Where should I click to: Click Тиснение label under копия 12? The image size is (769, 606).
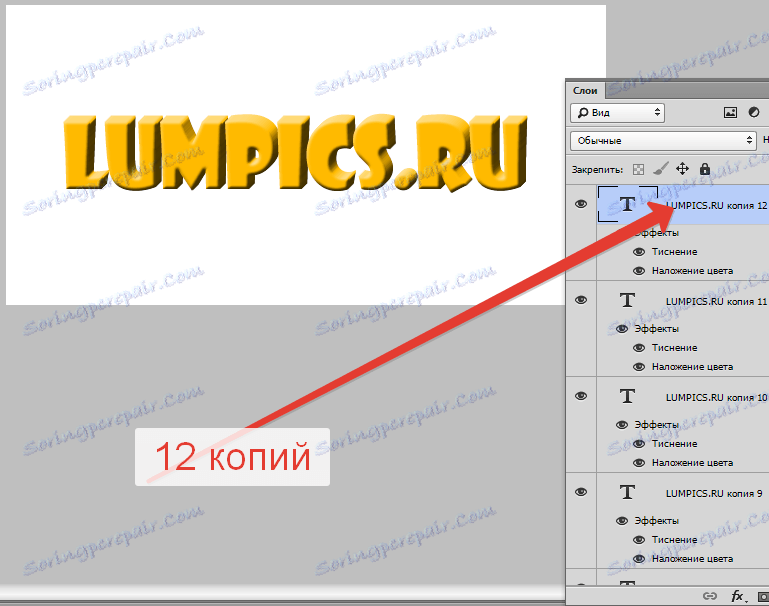[x=674, y=252]
